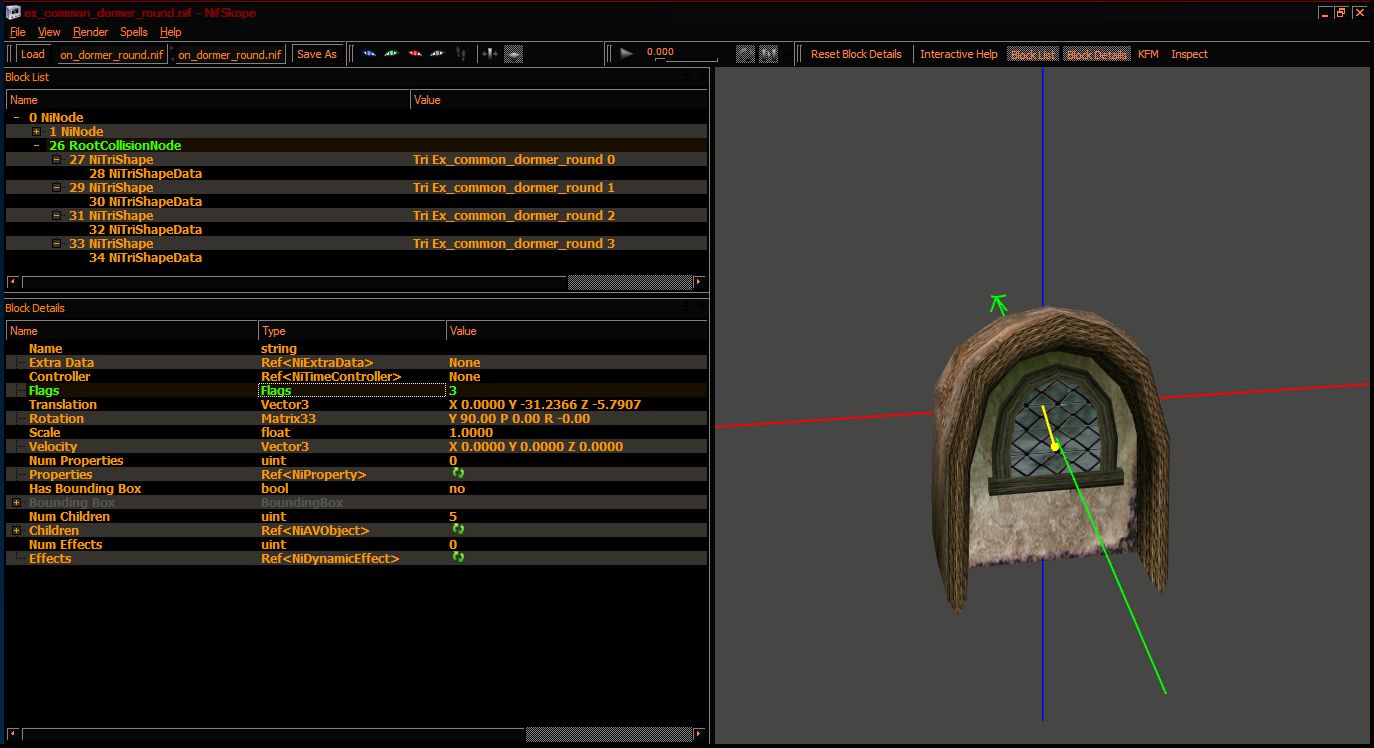Collapse the 29 NiTriShape node
Viewport: 1374px width, 748px height.
(x=57, y=188)
